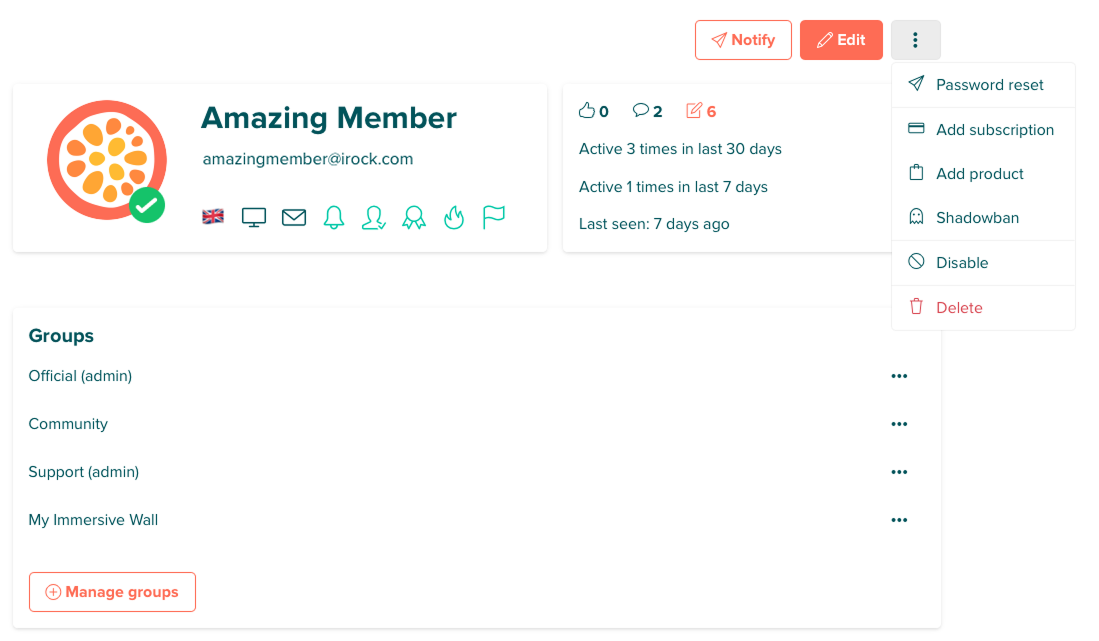The height and width of the screenshot is (641, 1099).
Task: Click the Edit button
Action: (841, 39)
